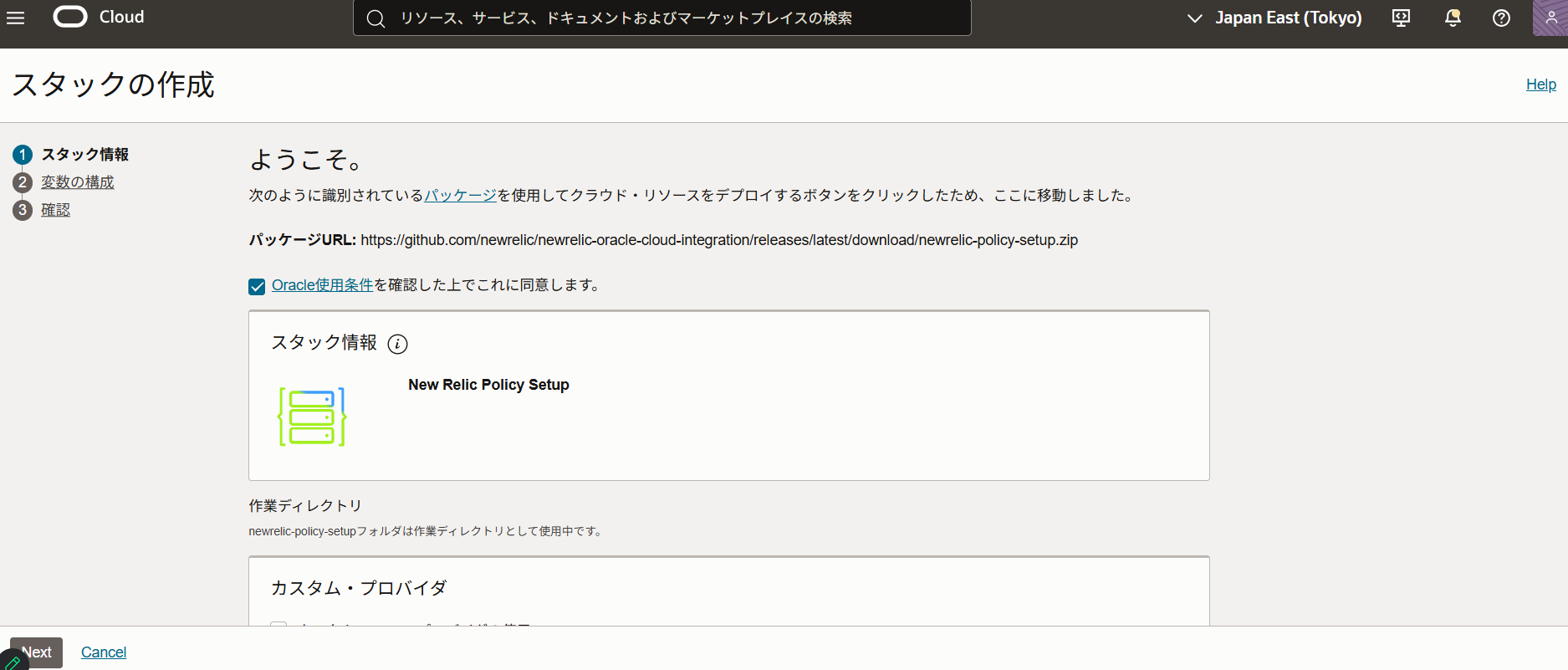Open the user profile avatar menu
This screenshot has width=1568, height=670.
[1550, 18]
